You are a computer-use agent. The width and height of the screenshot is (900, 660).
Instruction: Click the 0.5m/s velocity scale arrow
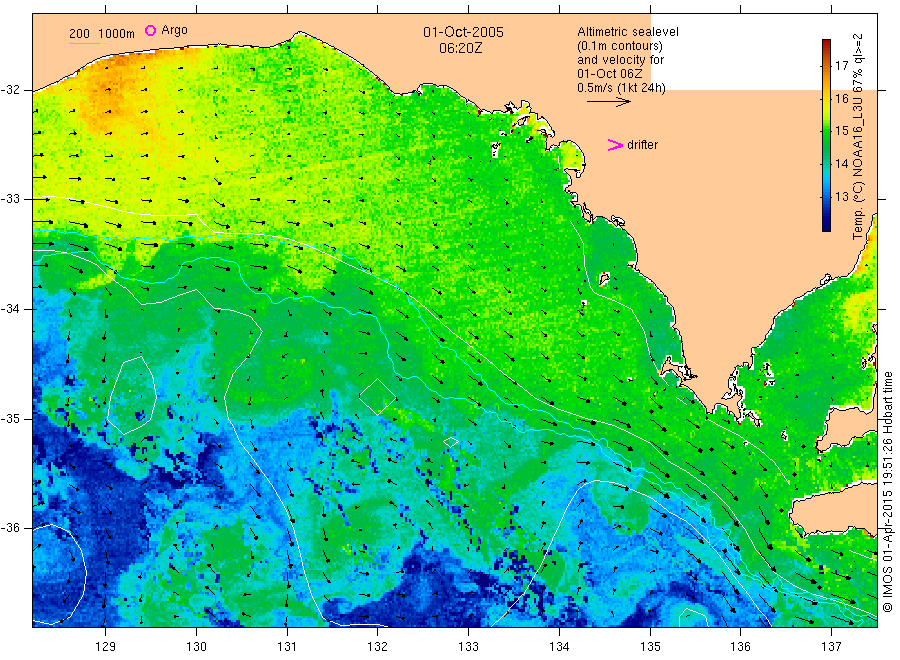pos(609,102)
